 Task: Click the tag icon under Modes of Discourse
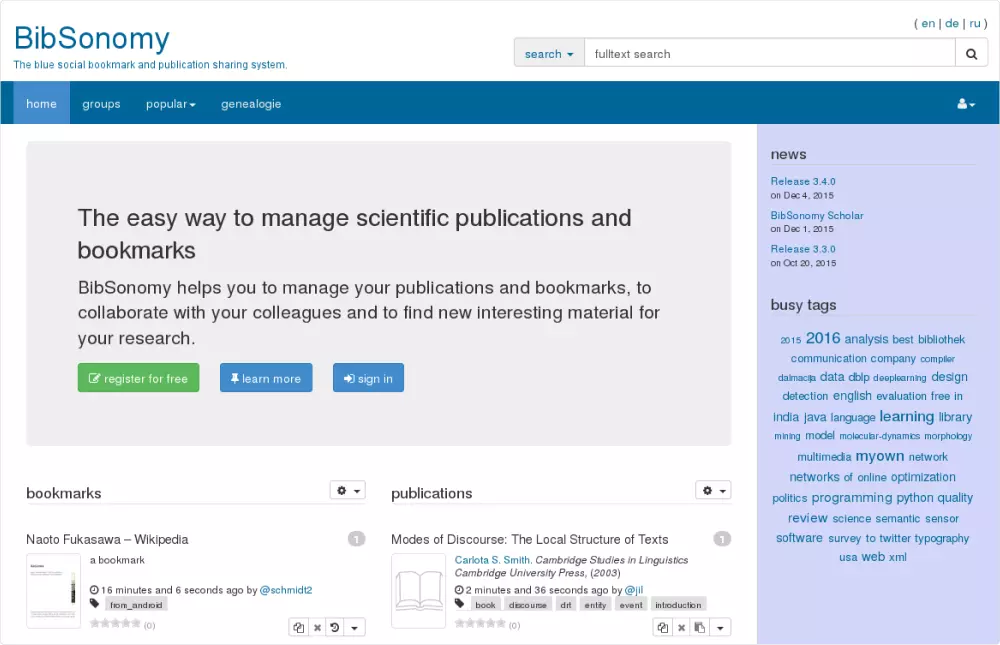459,604
